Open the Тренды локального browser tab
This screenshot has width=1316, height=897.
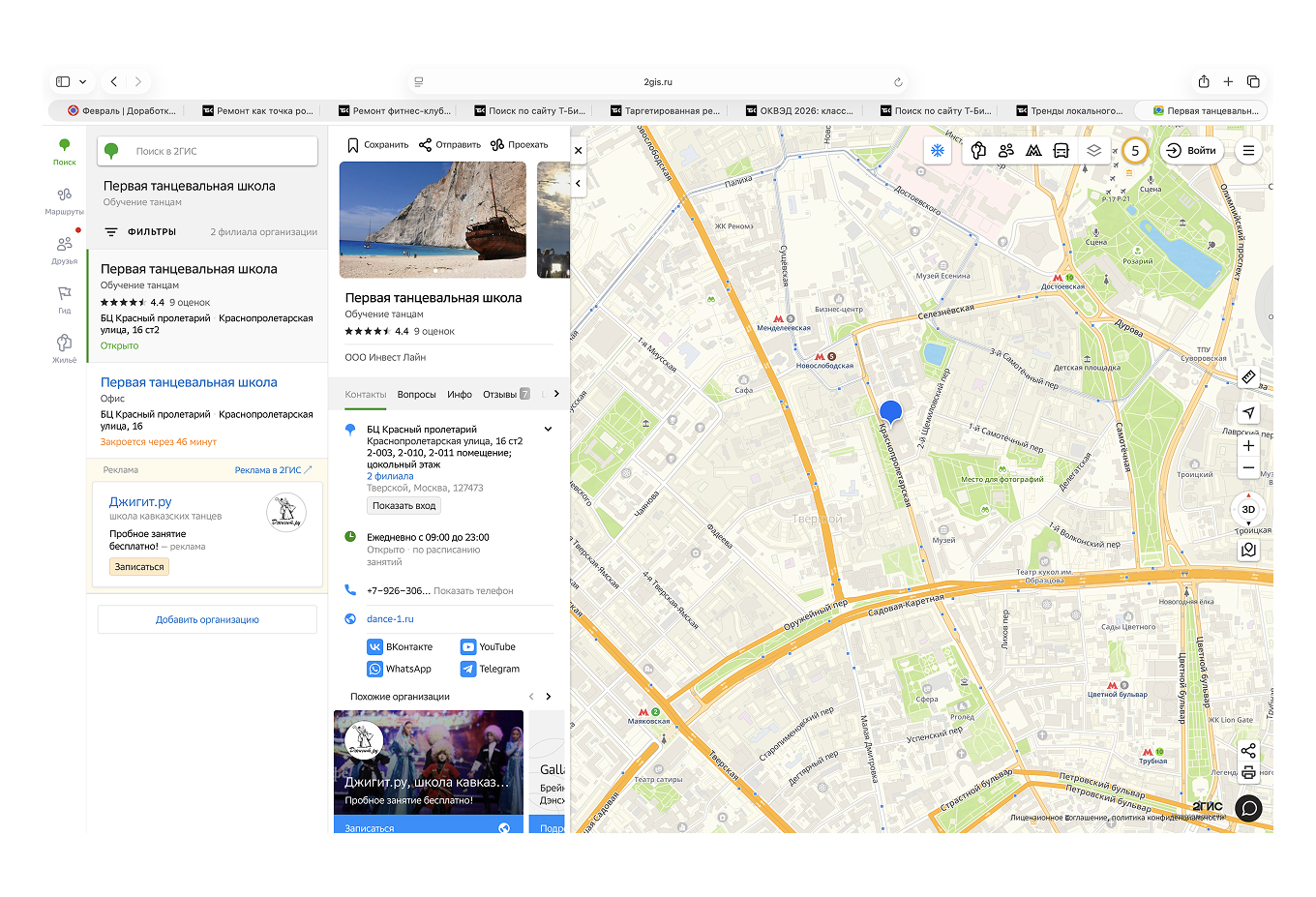(1069, 111)
